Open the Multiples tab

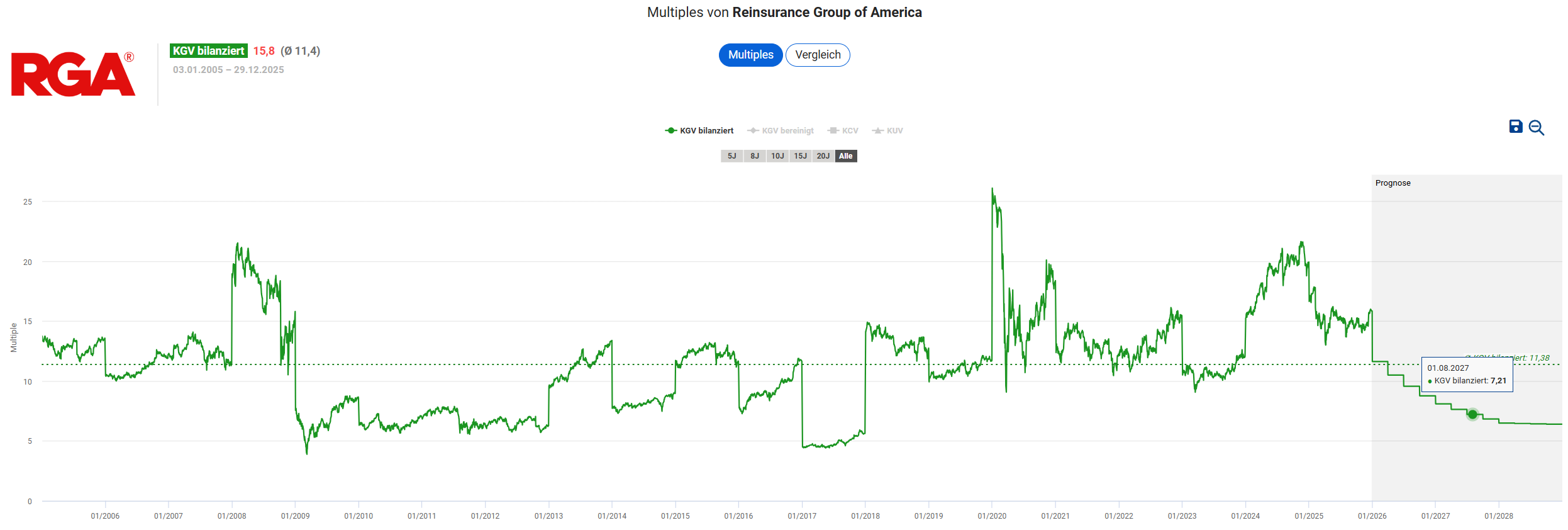750,55
